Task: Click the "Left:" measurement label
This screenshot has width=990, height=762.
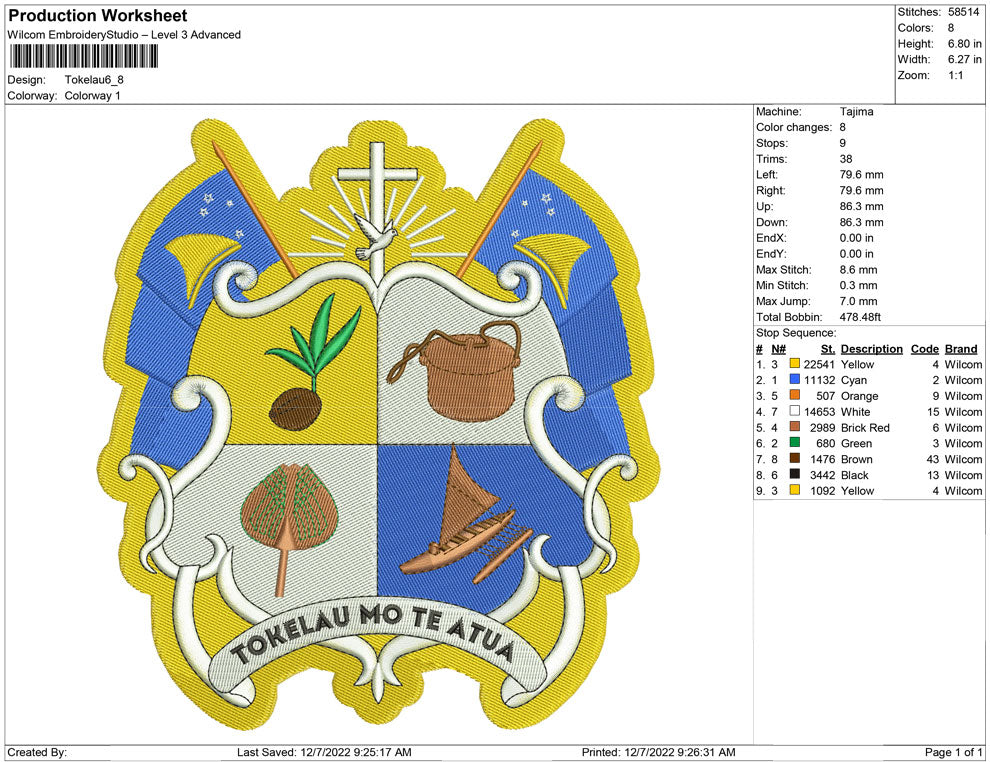Action: pyautogui.click(x=766, y=175)
